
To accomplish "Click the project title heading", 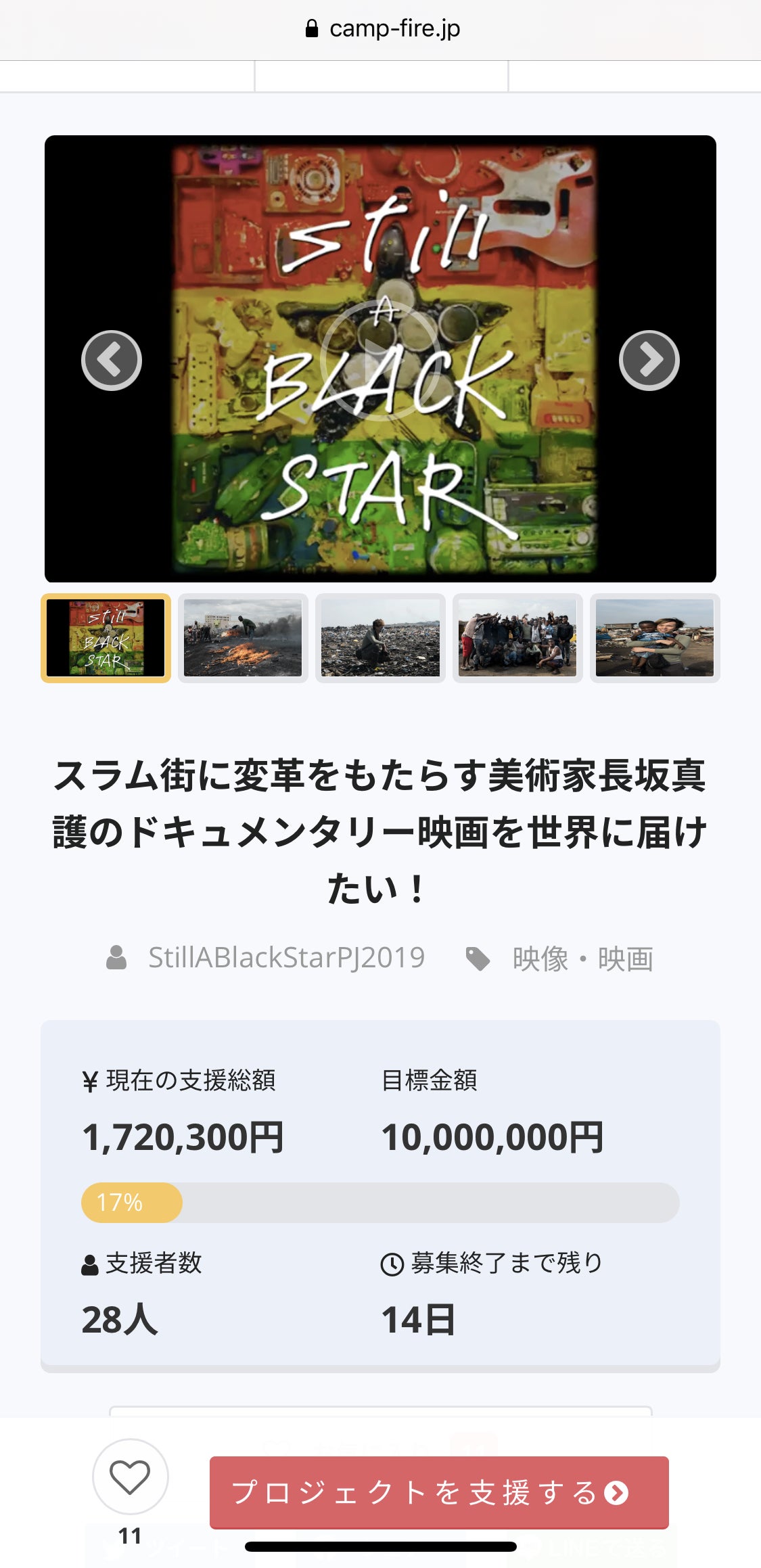I will point(380,831).
